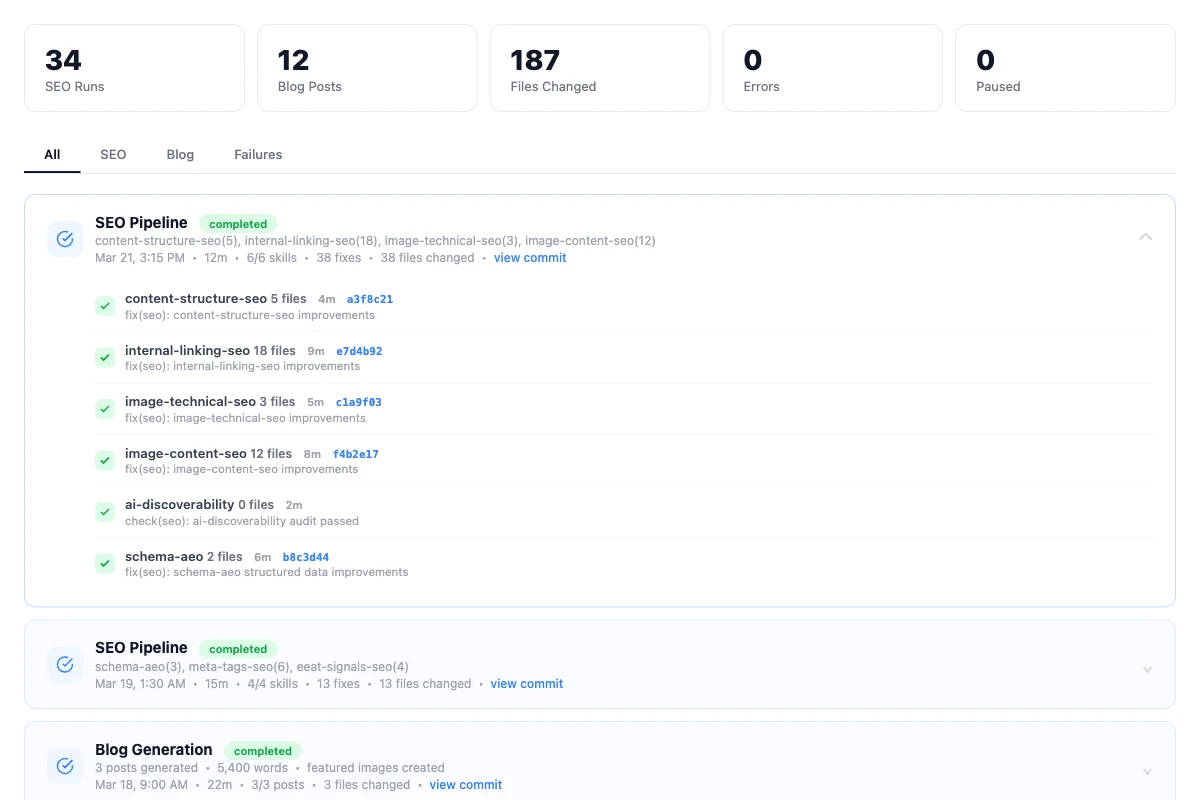Click the first SEO Pipeline status check icon
The height and width of the screenshot is (800, 1200).
click(x=65, y=239)
